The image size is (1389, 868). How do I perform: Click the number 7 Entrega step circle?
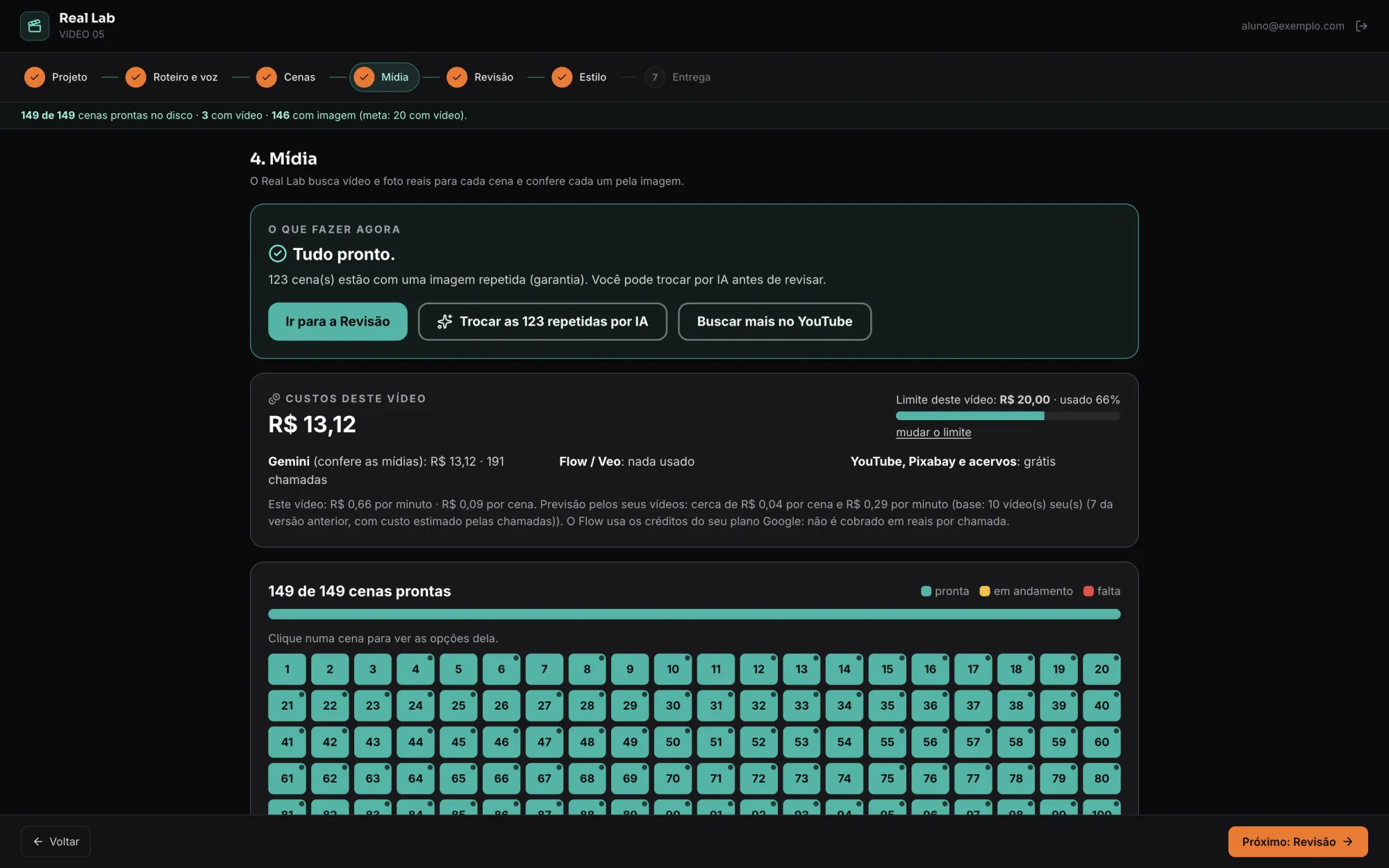click(654, 77)
